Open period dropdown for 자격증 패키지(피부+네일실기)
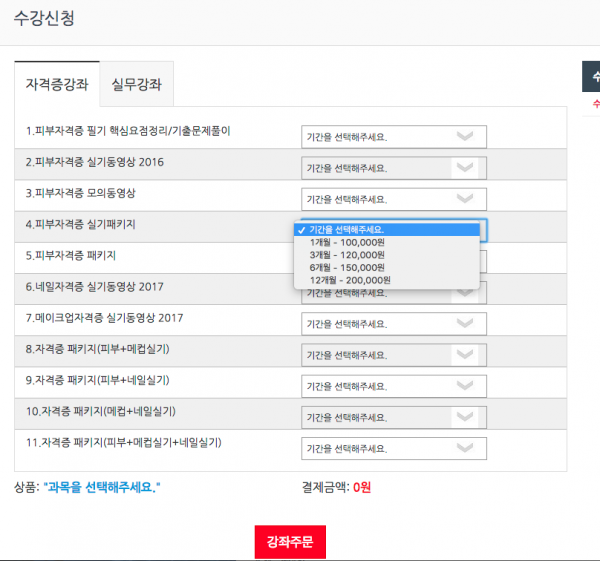The image size is (600, 561). point(393,386)
